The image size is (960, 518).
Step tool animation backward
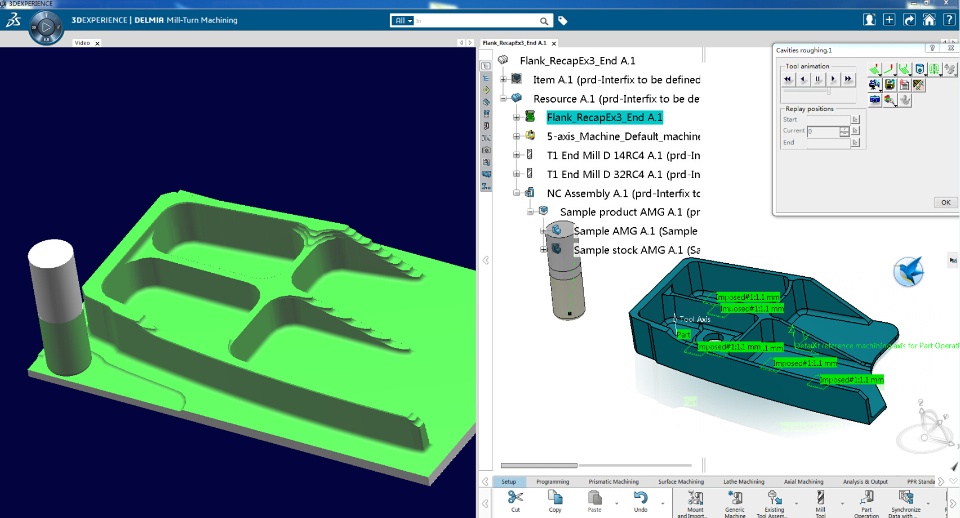coord(803,78)
